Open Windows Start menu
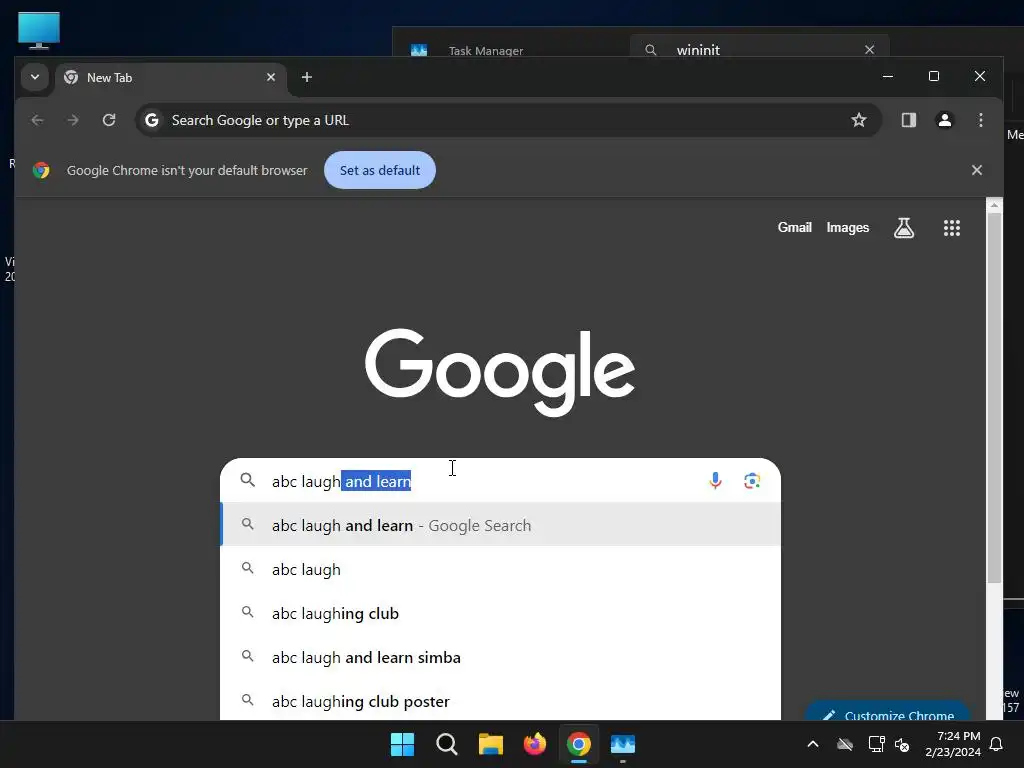This screenshot has width=1024, height=768. tap(402, 744)
